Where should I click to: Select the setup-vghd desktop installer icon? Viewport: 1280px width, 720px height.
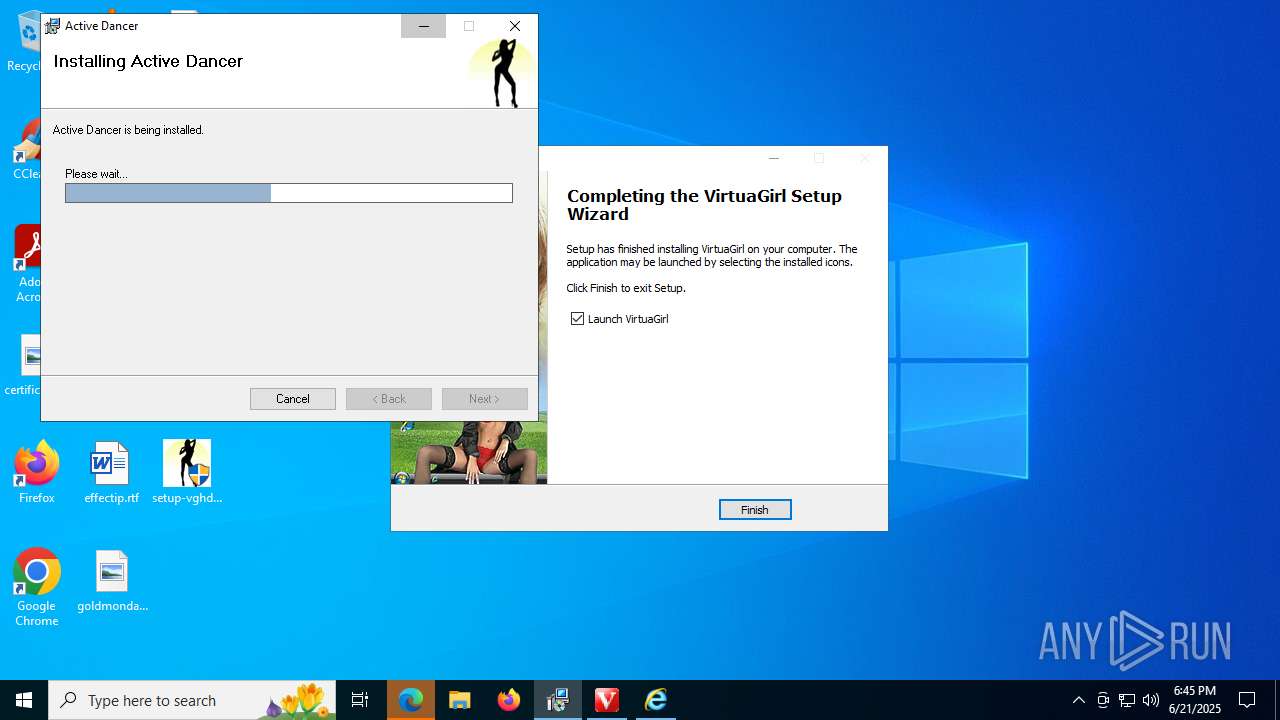point(187,473)
